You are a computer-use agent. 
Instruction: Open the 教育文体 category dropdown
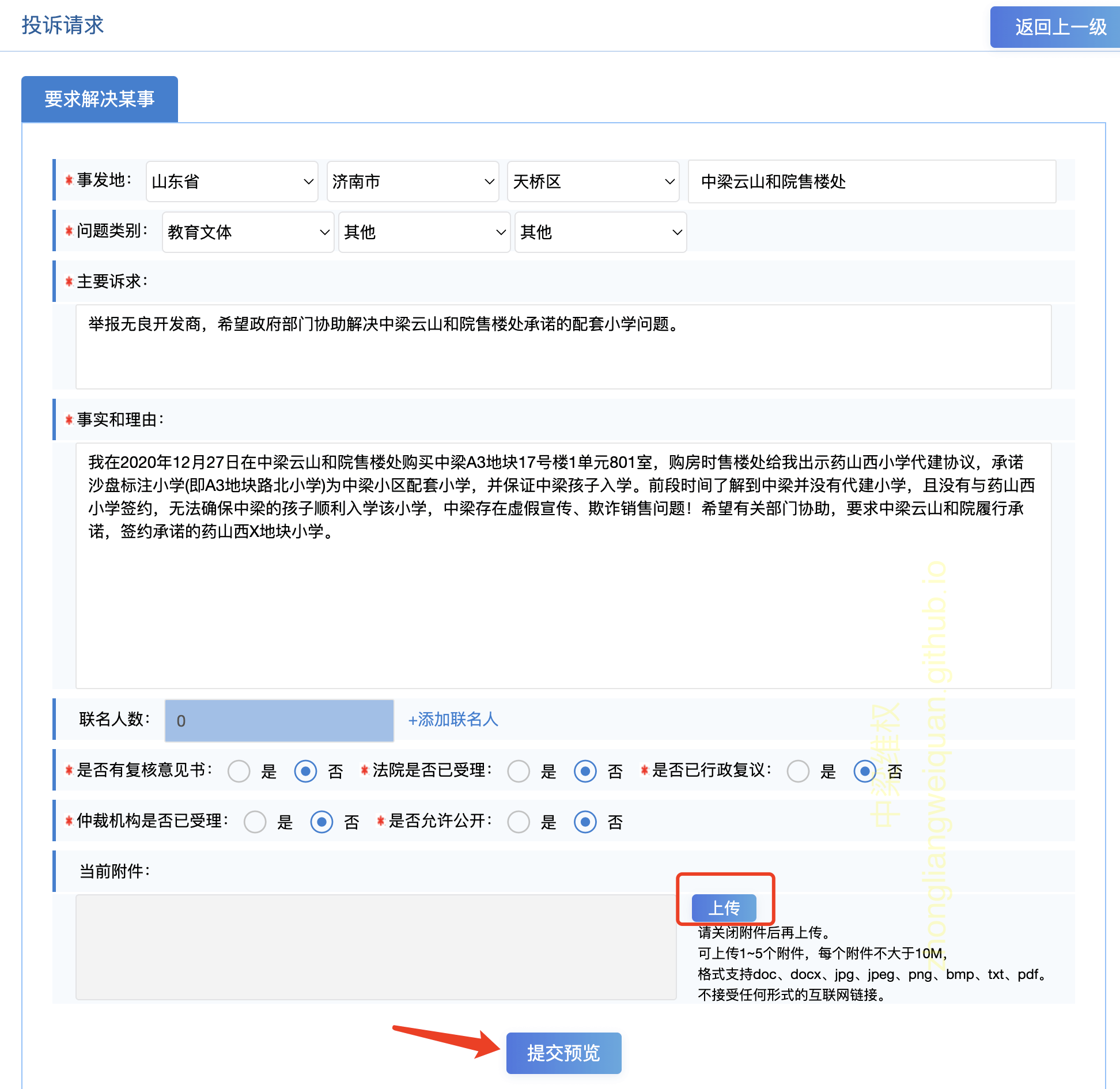[248, 232]
